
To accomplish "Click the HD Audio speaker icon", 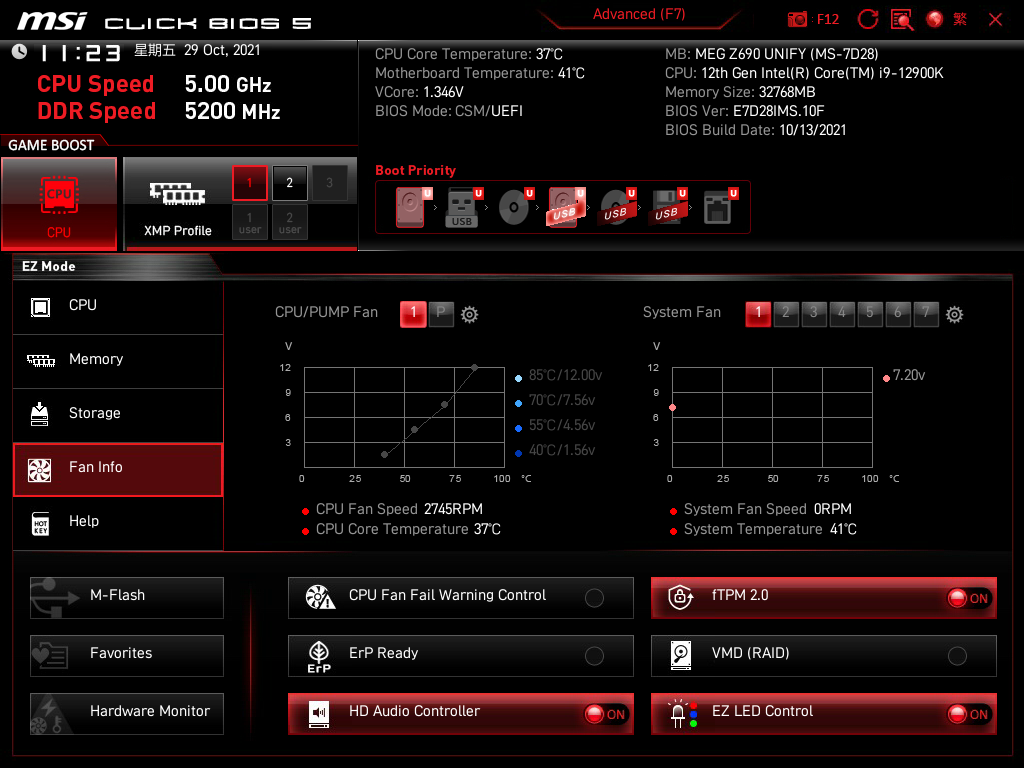I will [319, 714].
